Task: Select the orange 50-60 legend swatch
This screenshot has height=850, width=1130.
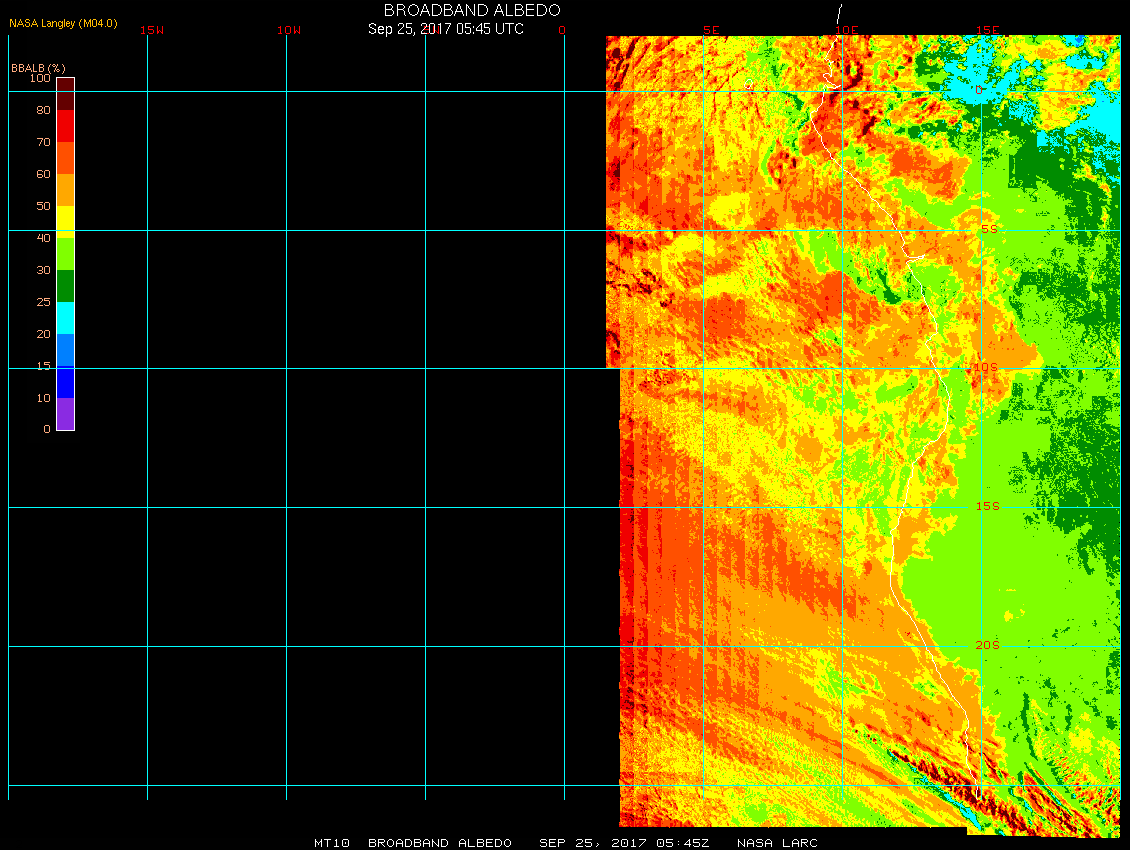Action: point(66,190)
